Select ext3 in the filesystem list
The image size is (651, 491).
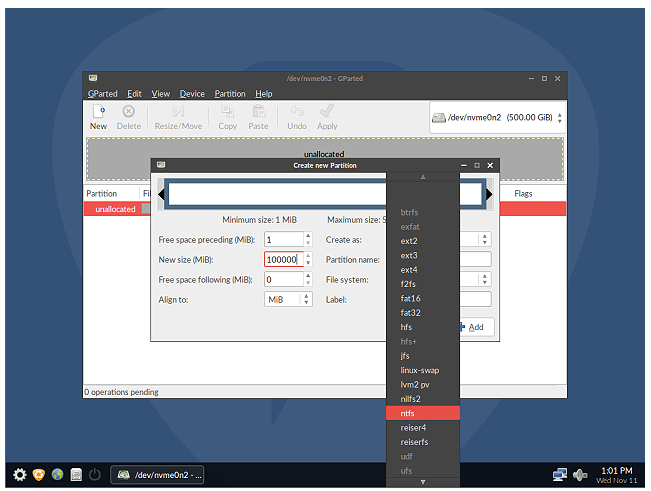point(423,255)
